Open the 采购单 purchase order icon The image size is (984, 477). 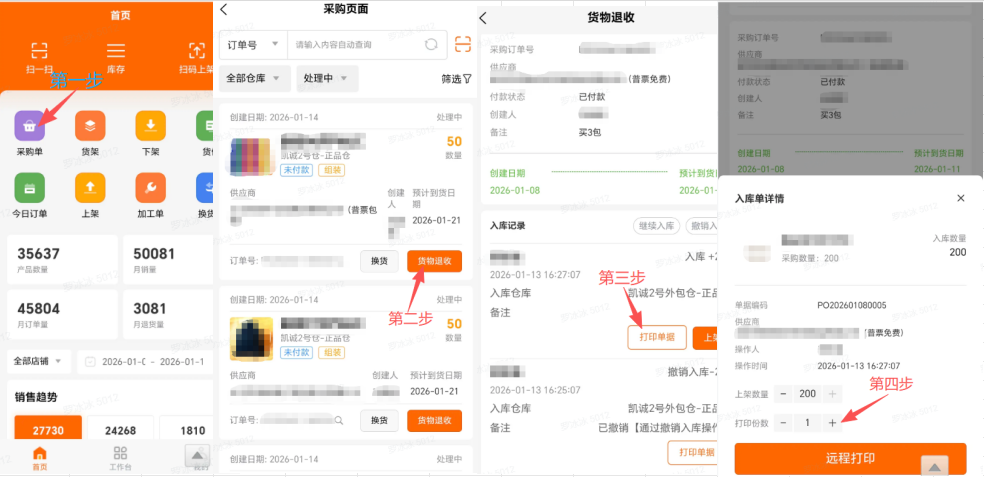click(x=30, y=127)
